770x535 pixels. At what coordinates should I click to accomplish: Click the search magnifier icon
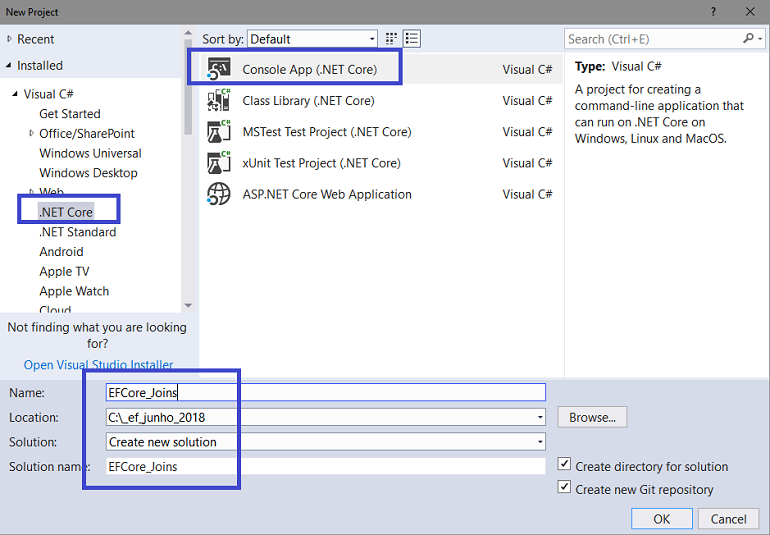point(748,38)
